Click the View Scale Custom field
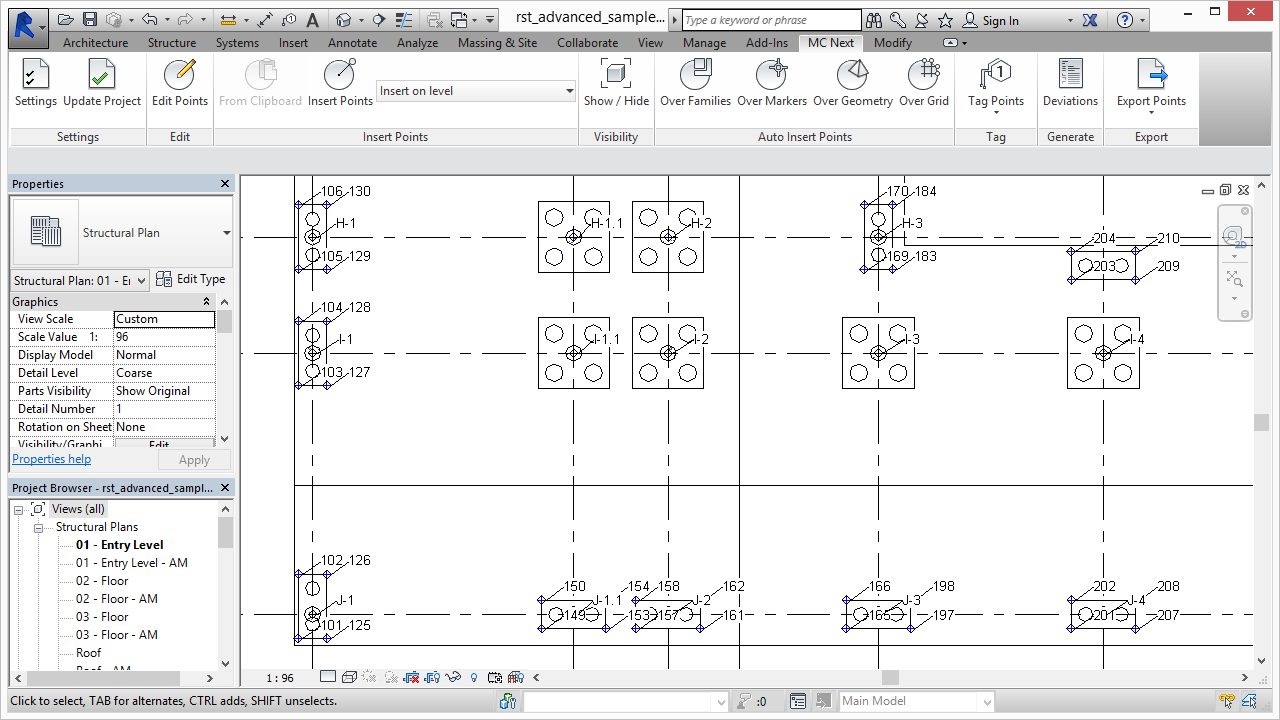The image size is (1280, 720). click(x=164, y=319)
